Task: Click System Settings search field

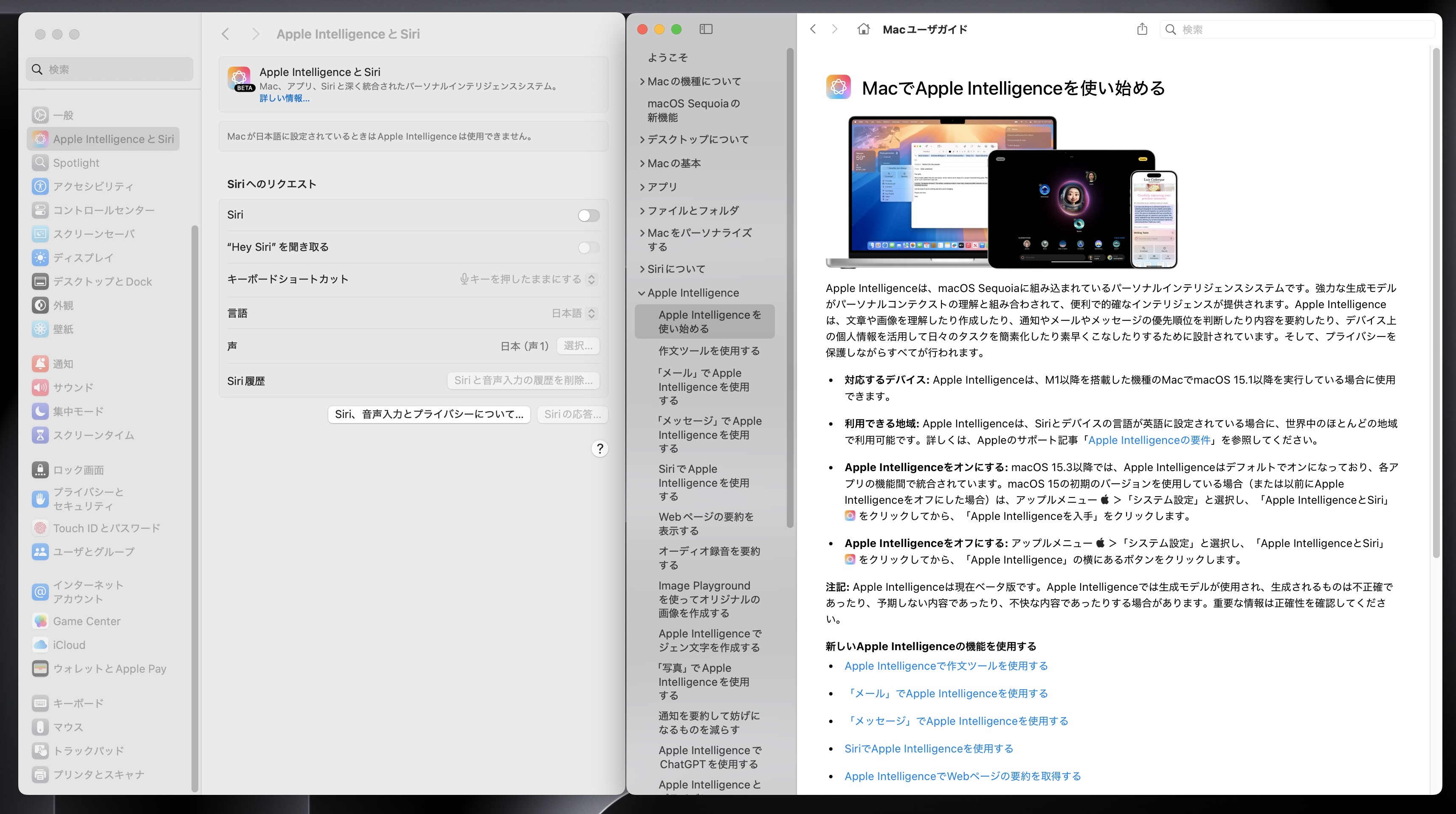Action: pos(110,70)
